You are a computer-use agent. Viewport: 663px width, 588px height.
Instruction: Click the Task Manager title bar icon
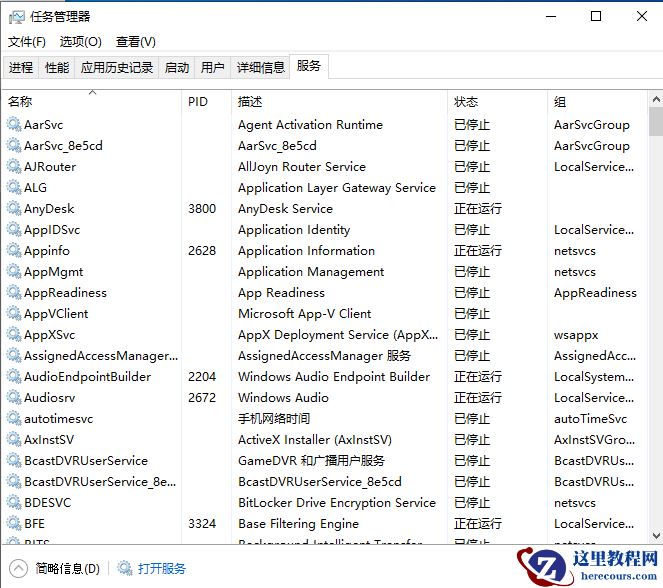pyautogui.click(x=17, y=17)
